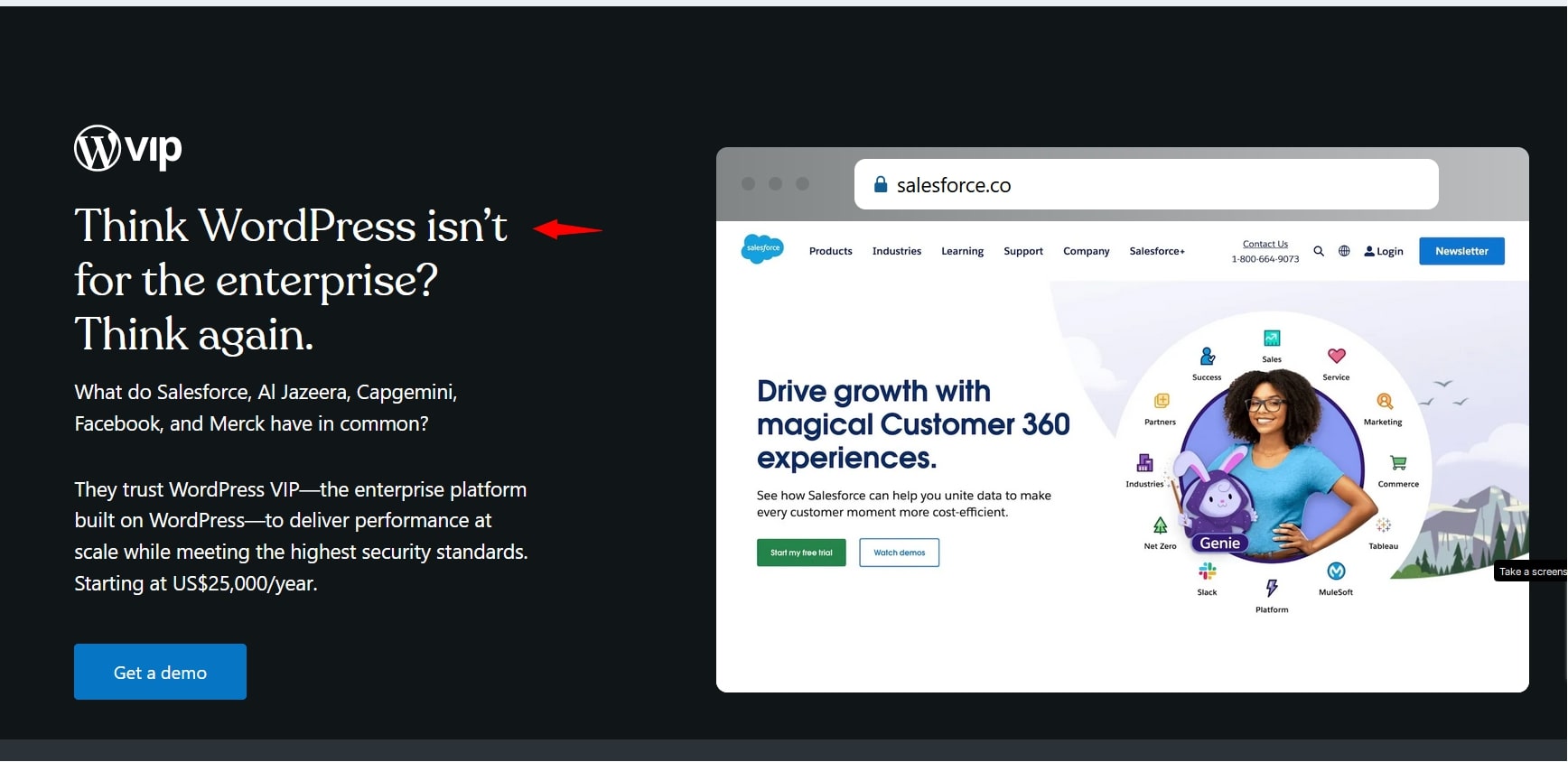Screen dimensions: 1568x762
Task: Click the Drive growth with magical headline
Action: tap(913, 424)
